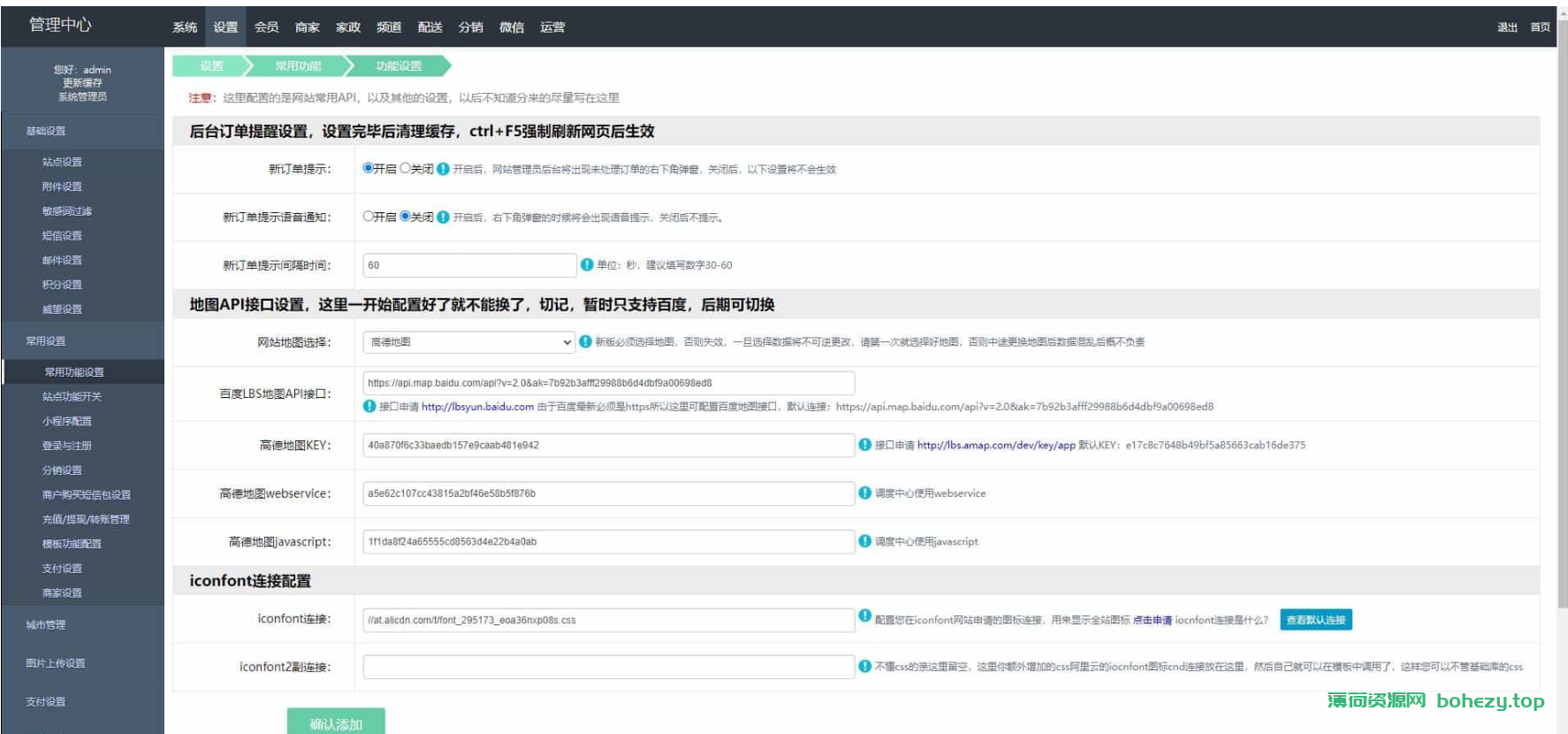Click 查看默认连接 button

coord(1315,620)
